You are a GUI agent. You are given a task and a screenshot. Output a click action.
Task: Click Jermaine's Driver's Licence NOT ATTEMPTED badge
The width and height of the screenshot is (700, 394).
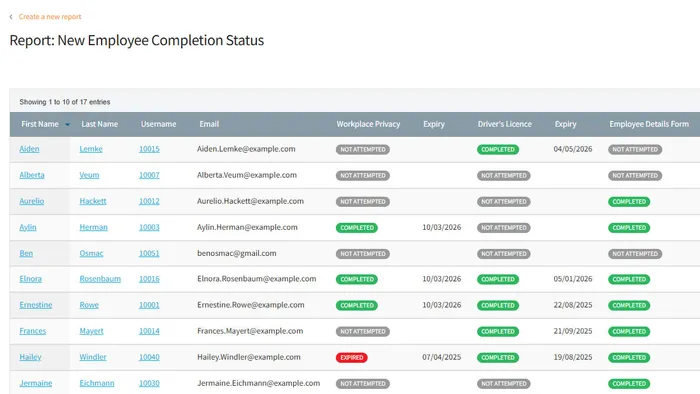pyautogui.click(x=504, y=384)
